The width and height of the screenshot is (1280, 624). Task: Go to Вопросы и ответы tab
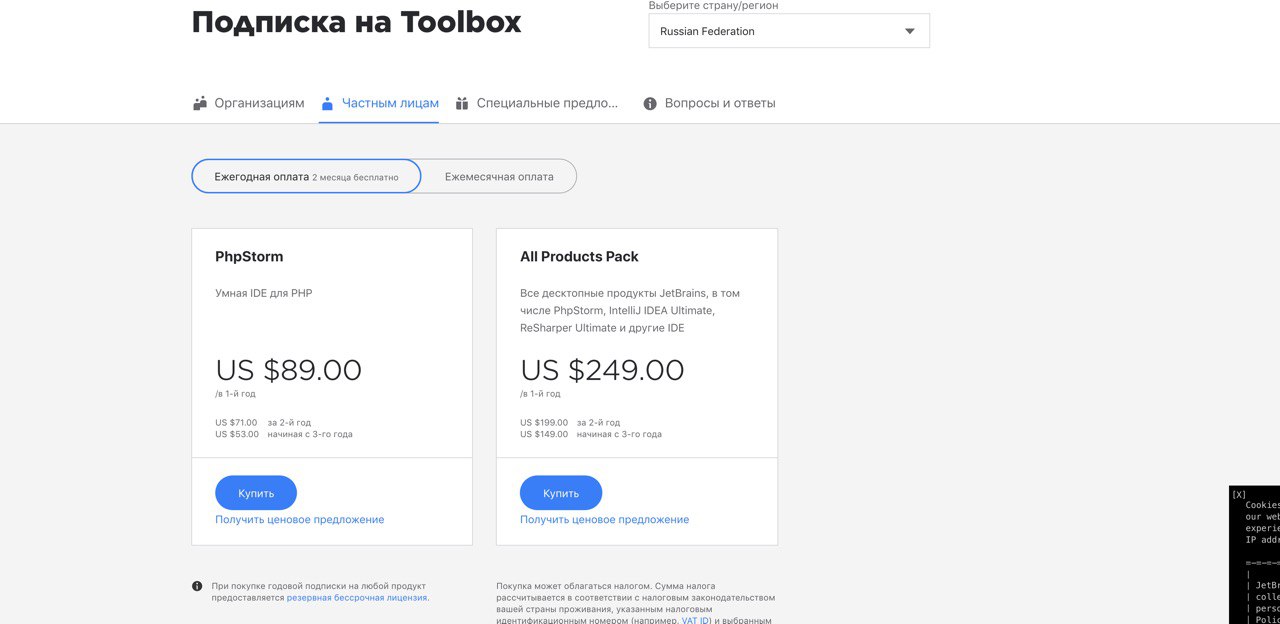pos(720,103)
